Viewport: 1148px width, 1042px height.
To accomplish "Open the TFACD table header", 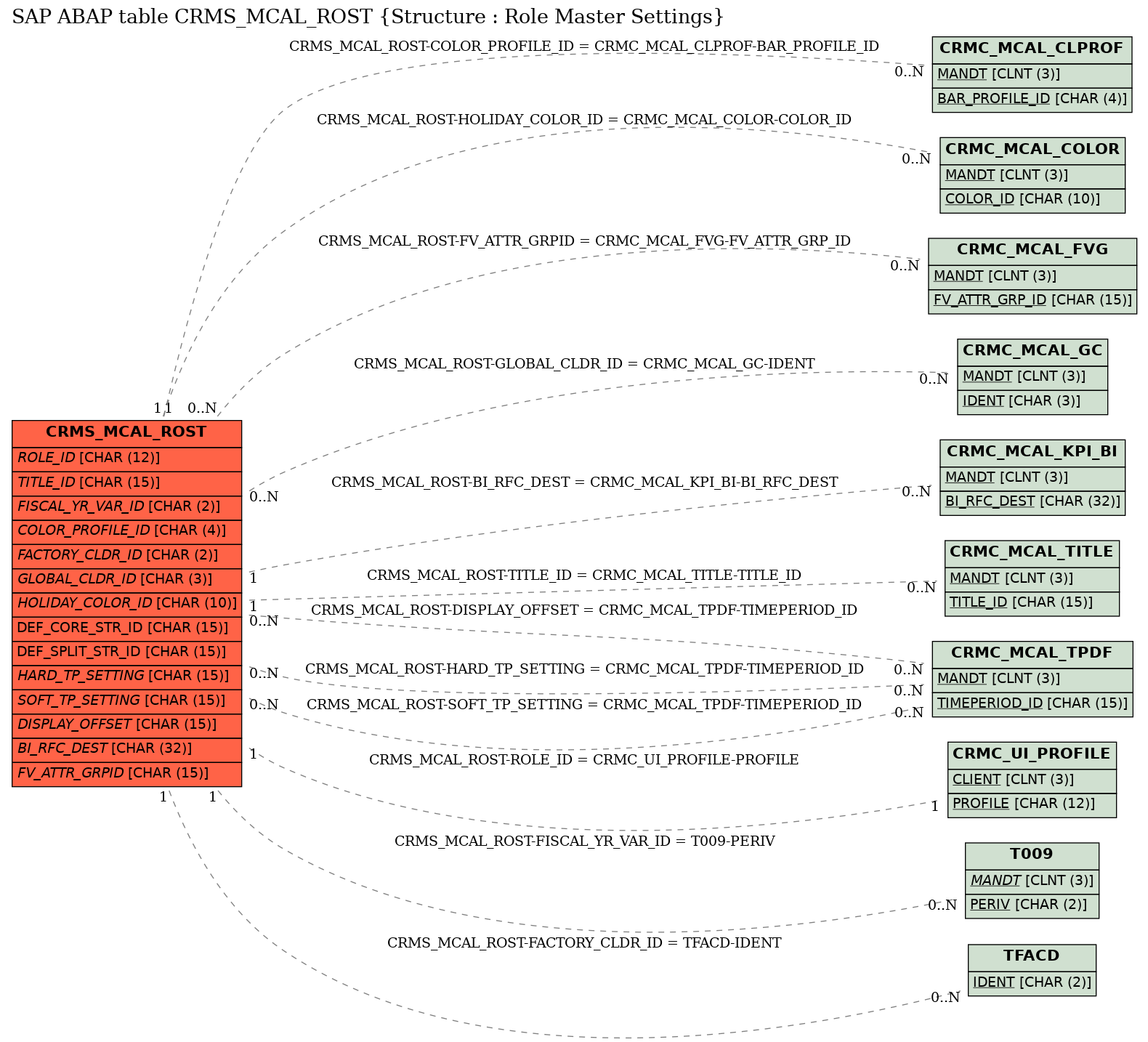I will [x=1032, y=957].
